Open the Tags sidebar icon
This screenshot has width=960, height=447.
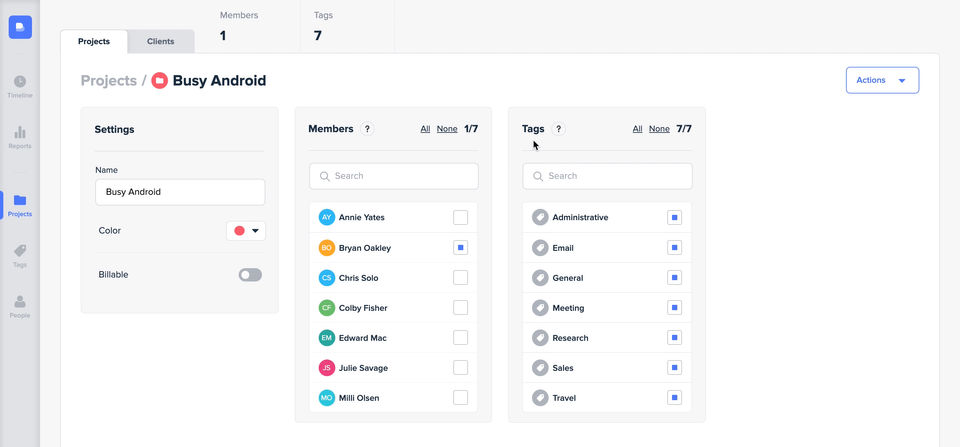tap(20, 252)
